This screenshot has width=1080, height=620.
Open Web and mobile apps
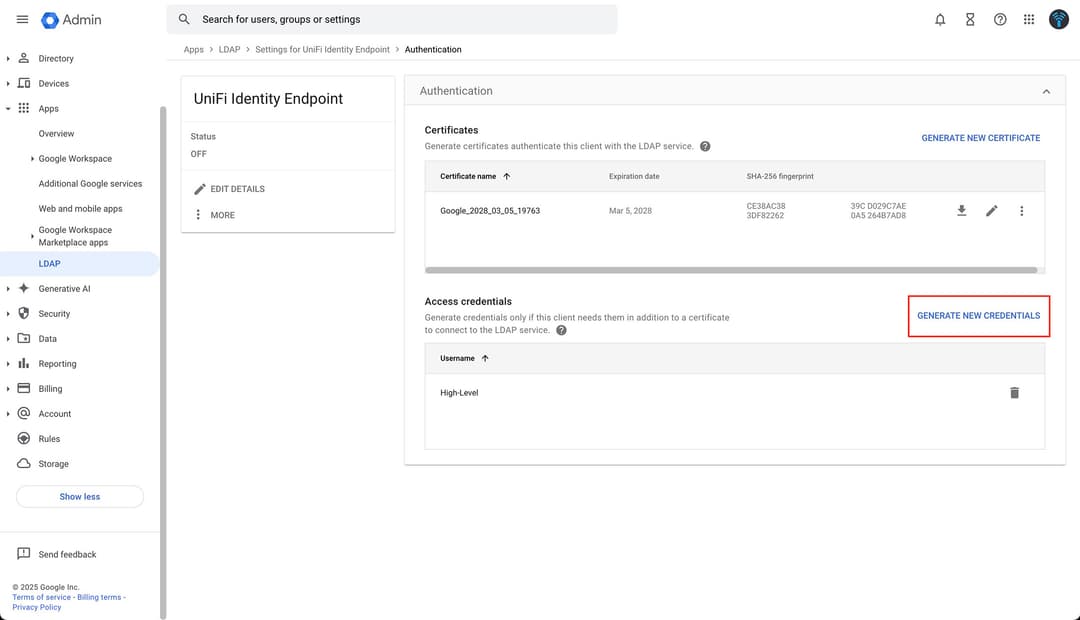(x=81, y=209)
